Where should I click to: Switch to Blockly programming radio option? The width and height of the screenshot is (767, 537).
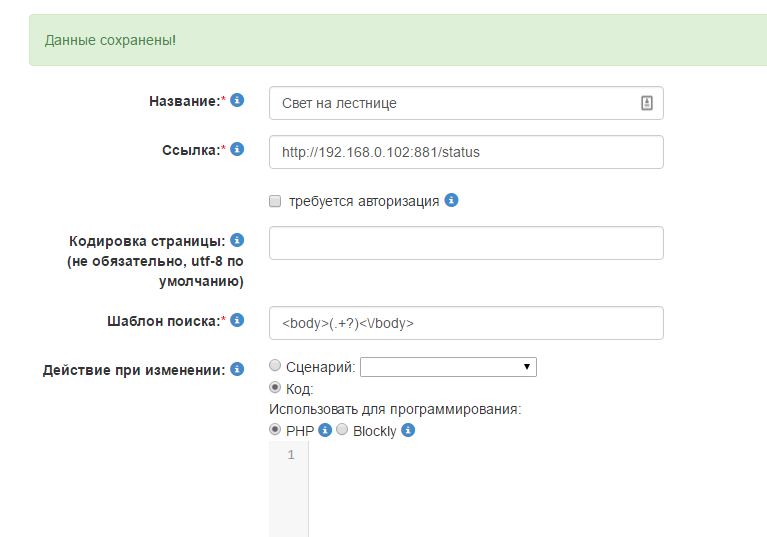342,430
